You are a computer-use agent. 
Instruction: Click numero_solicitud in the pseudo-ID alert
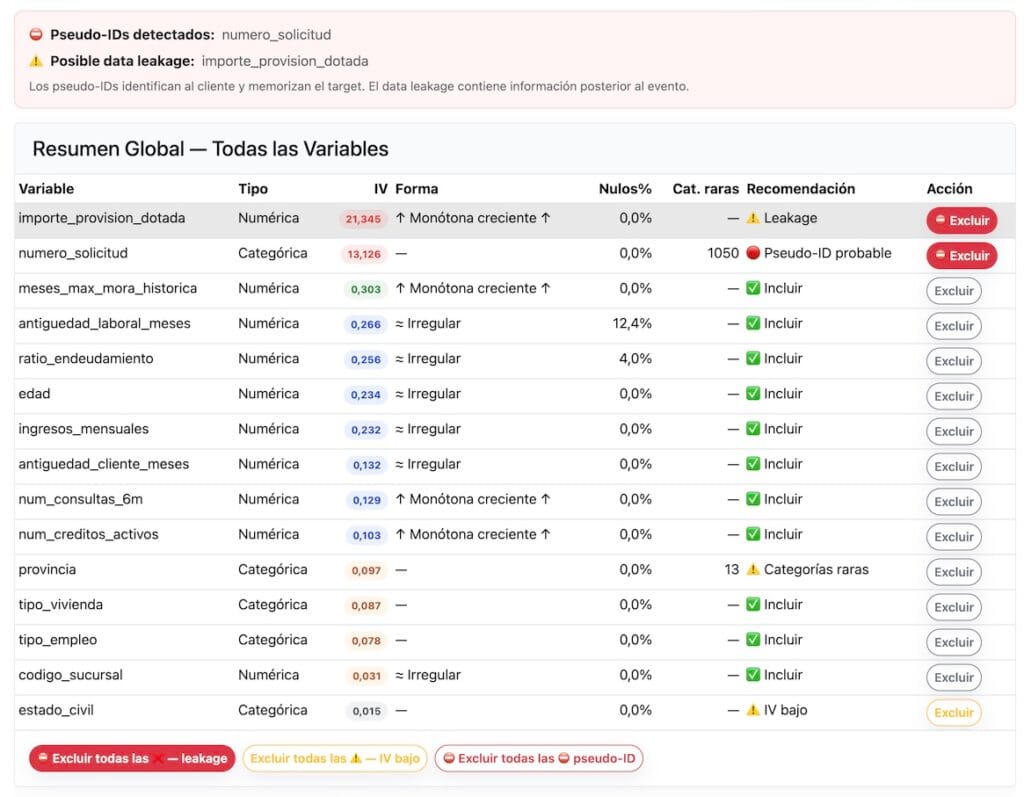point(276,35)
